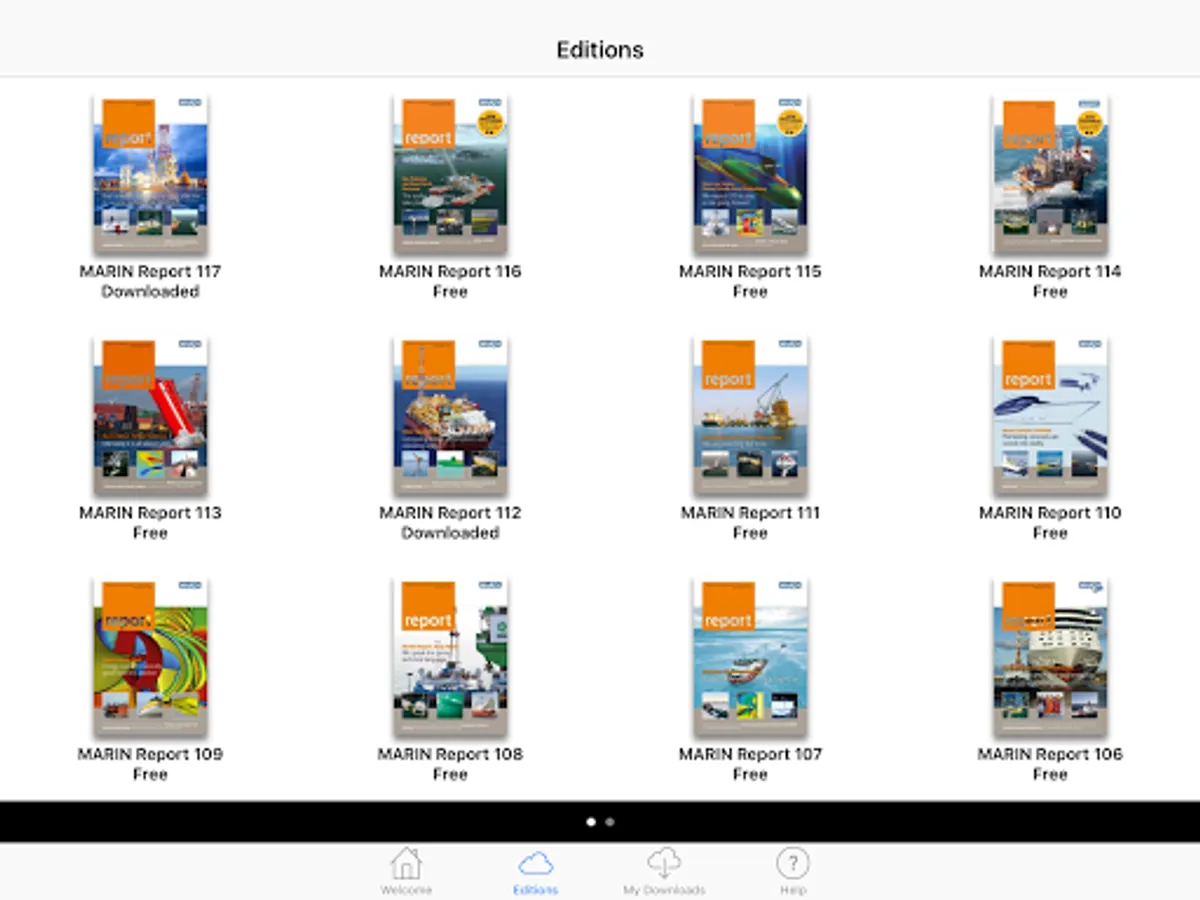Click Free label under MARIN Report 116
The width and height of the screenshot is (1200, 900).
450,292
